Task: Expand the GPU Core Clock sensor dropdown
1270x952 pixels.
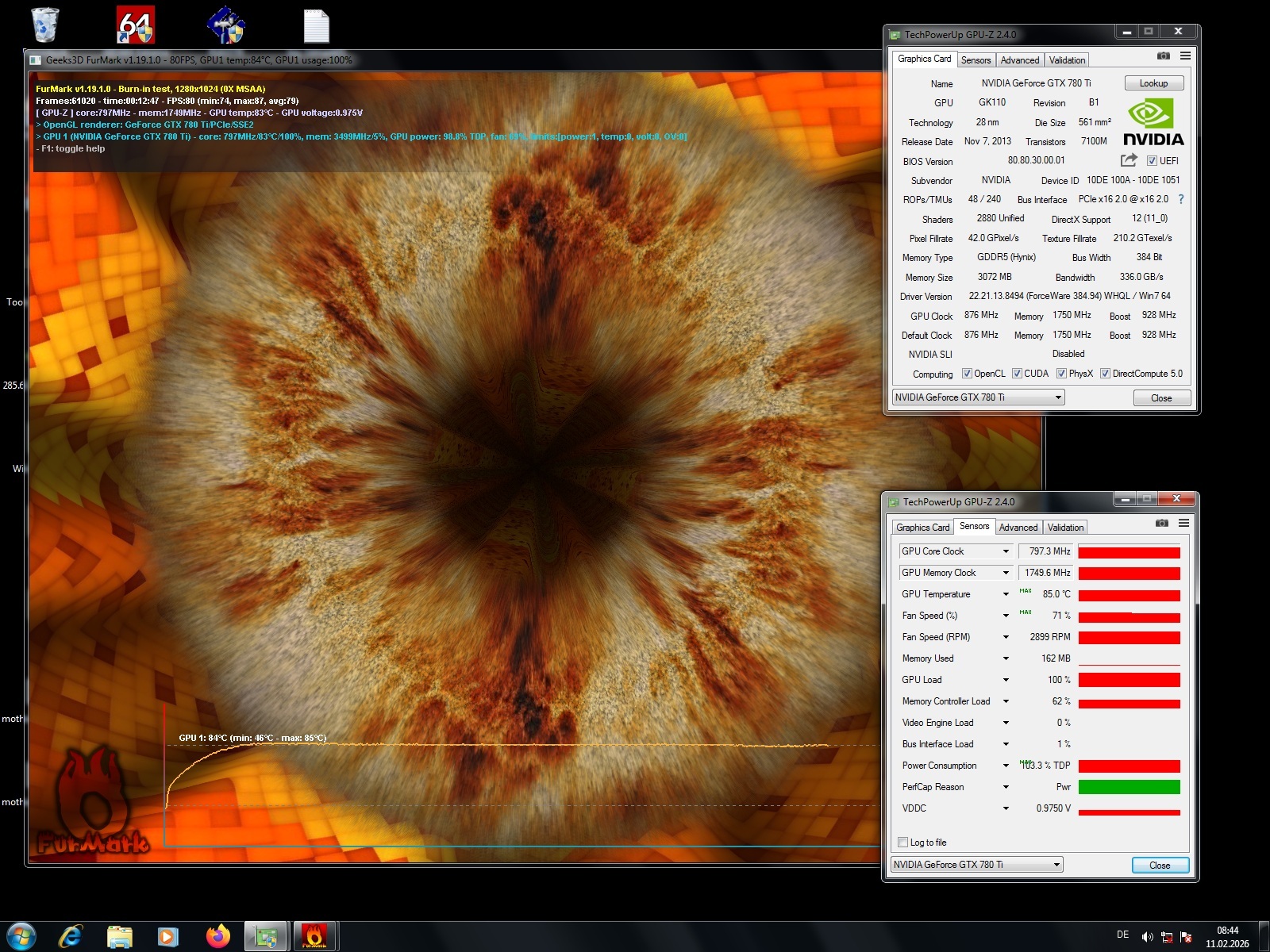Action: click(x=1006, y=551)
